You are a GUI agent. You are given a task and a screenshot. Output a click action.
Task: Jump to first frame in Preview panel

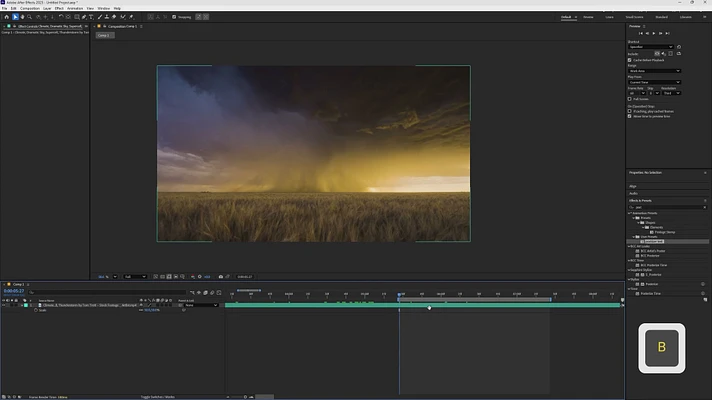point(641,33)
